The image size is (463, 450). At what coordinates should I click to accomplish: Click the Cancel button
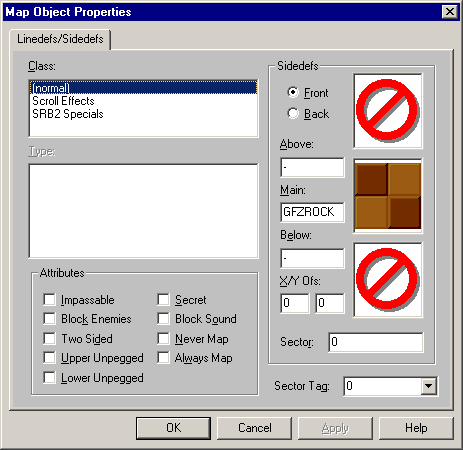coord(255,428)
